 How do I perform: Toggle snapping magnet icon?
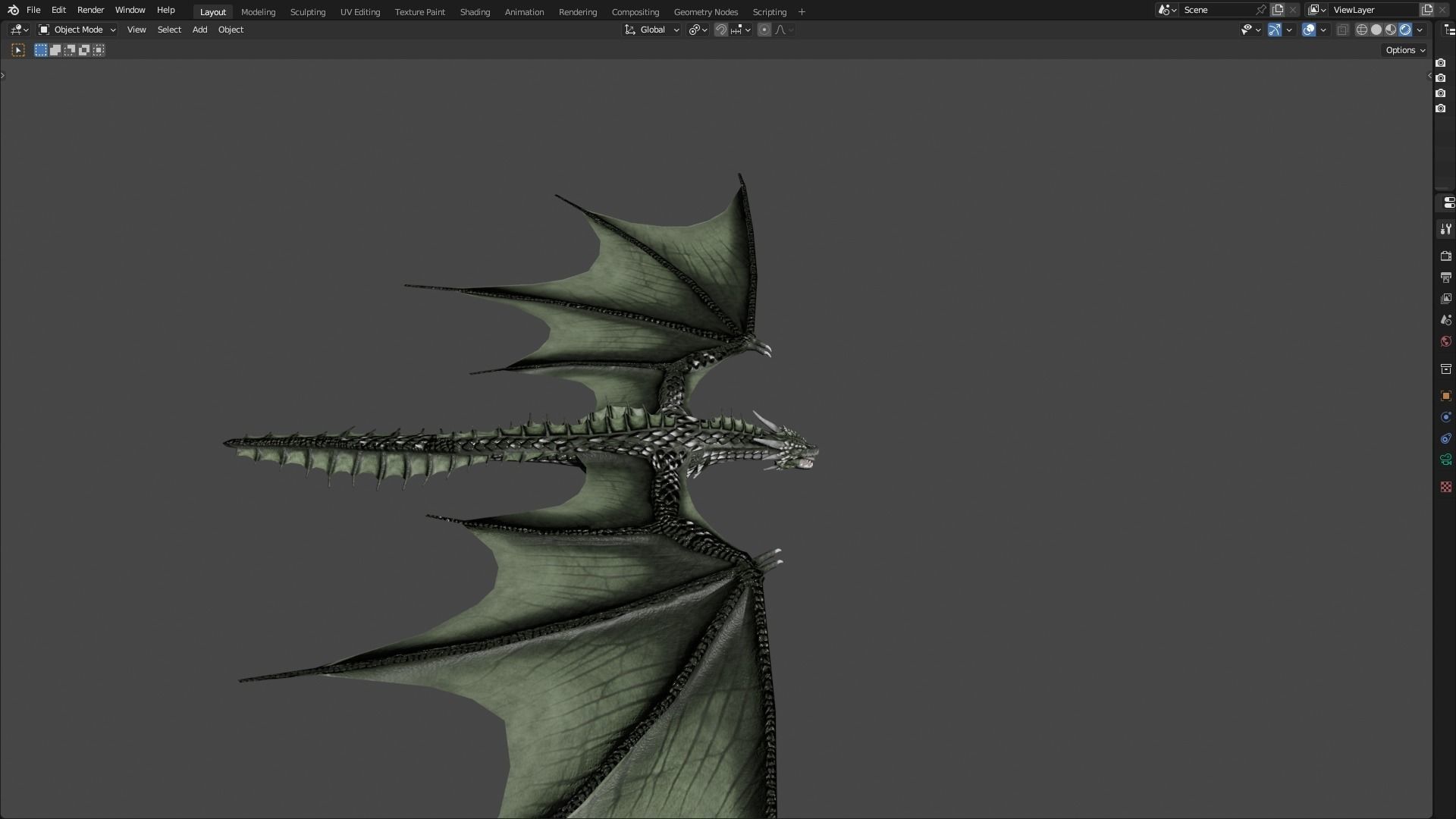click(721, 30)
